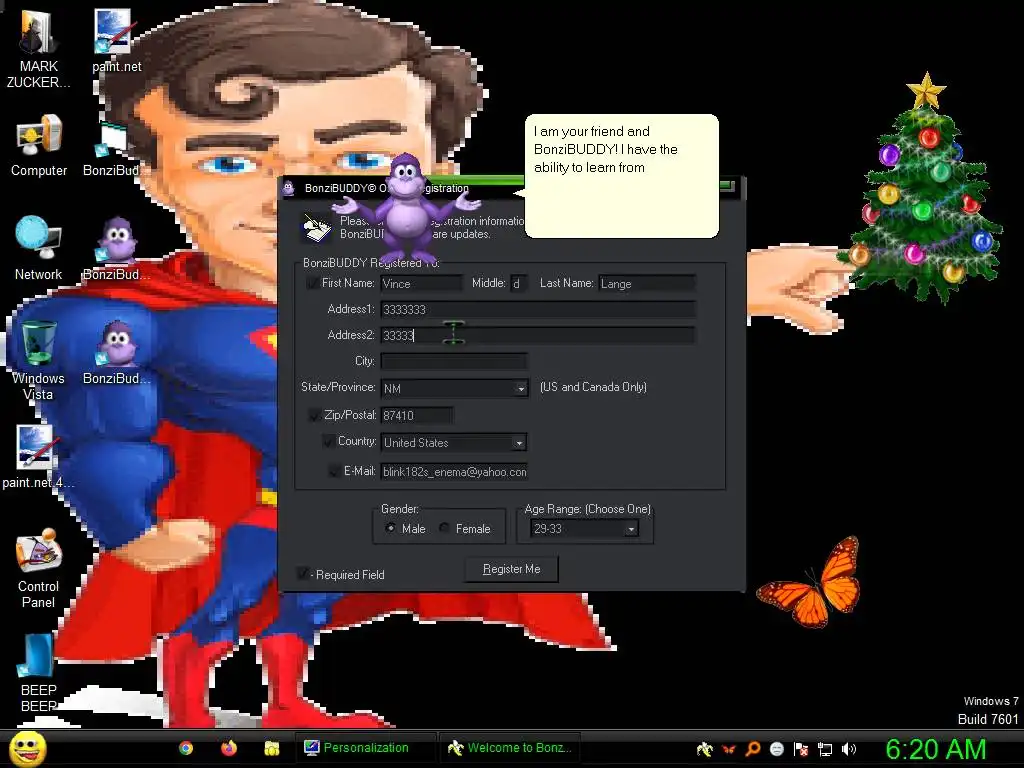Click the Address2 field
Viewport: 1024px width, 768px height.
538,336
